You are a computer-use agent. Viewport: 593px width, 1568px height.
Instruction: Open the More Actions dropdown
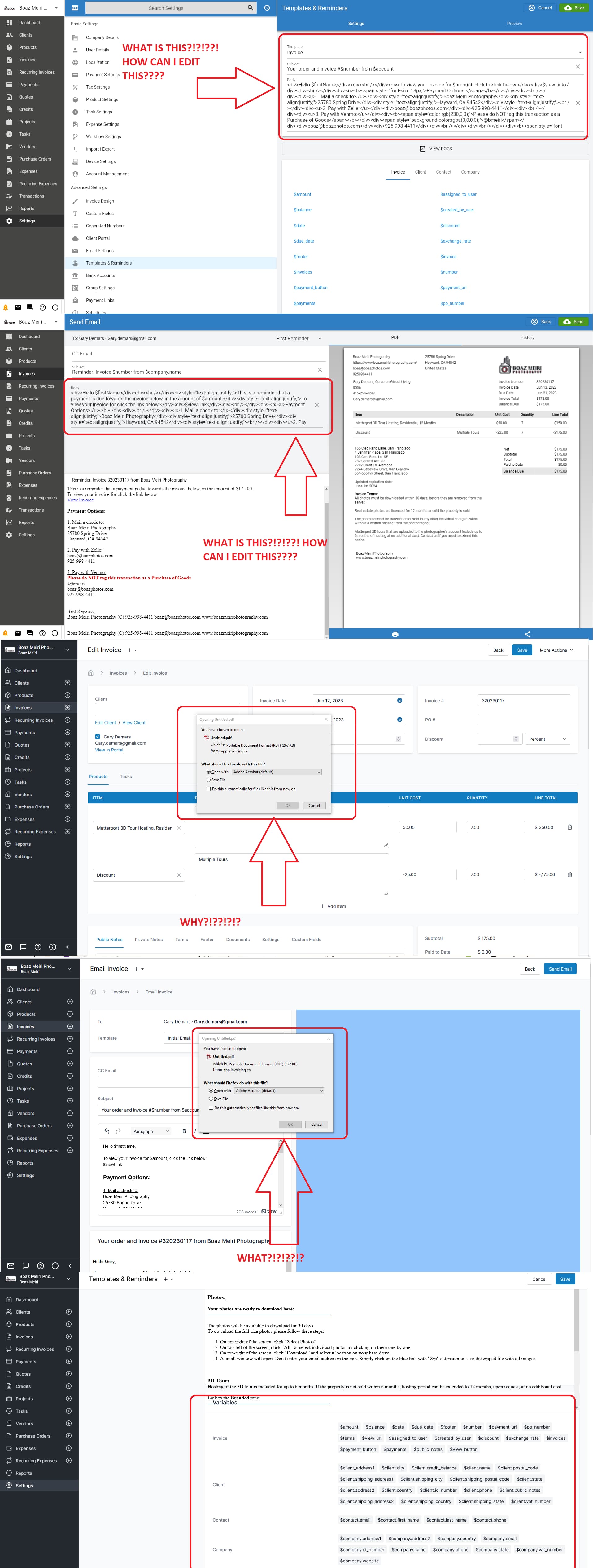556,650
